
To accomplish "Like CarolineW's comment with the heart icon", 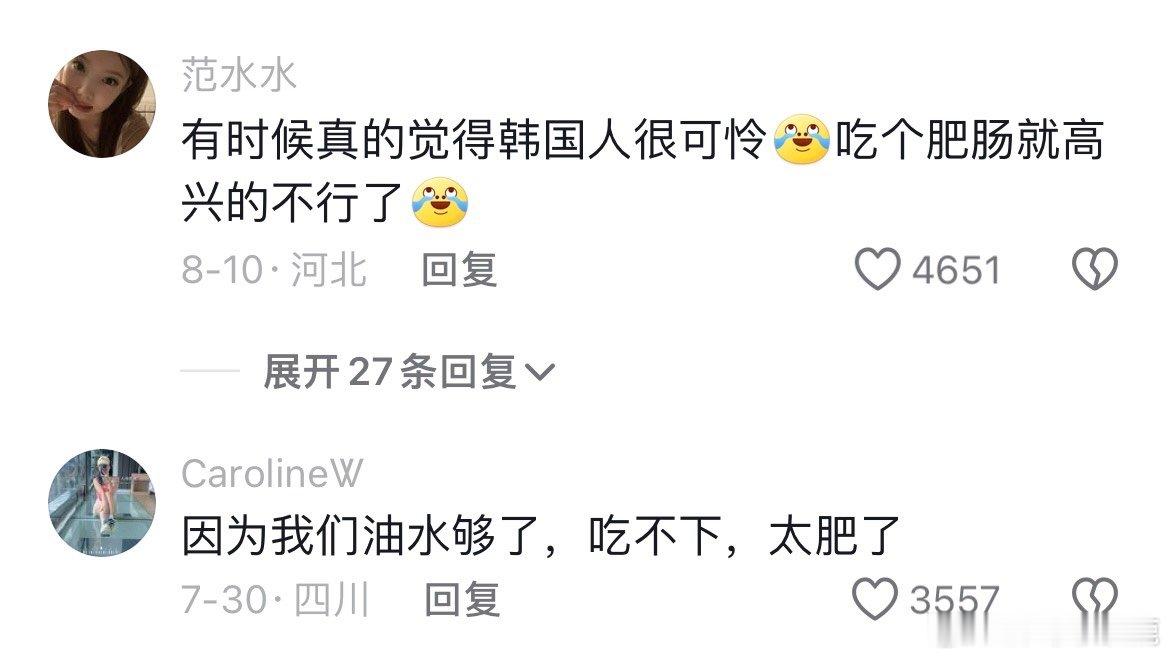I will click(x=875, y=599).
